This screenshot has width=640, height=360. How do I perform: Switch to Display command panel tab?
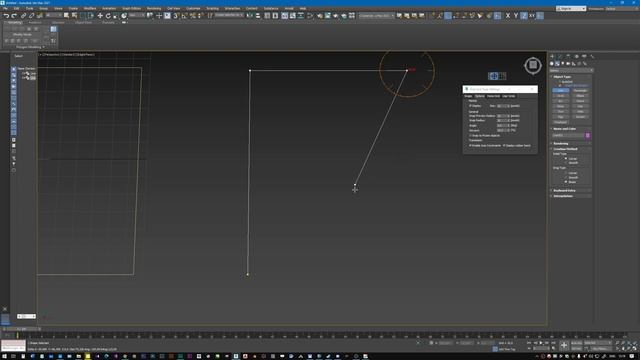tap(584, 56)
